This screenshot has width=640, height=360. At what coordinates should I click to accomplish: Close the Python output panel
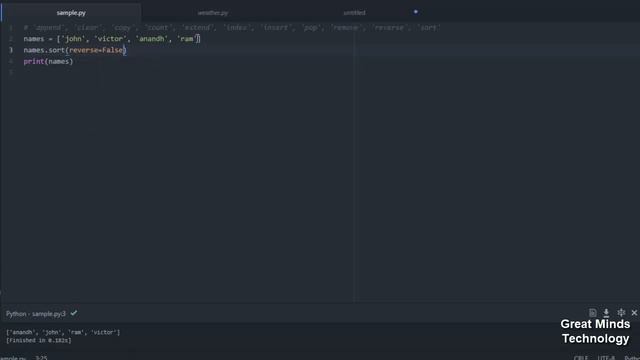[x=634, y=313]
